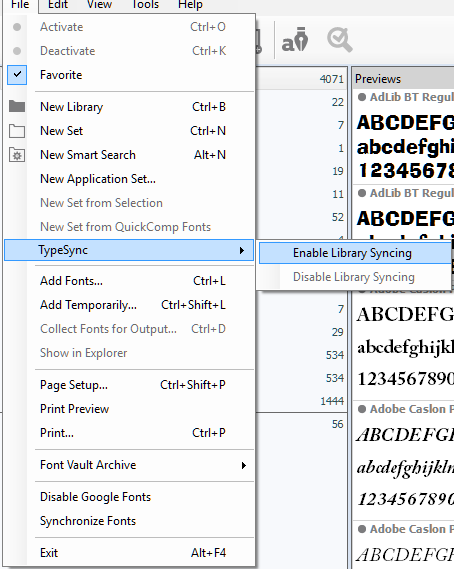
Task: Open the Edit menu
Action: [x=58, y=4]
